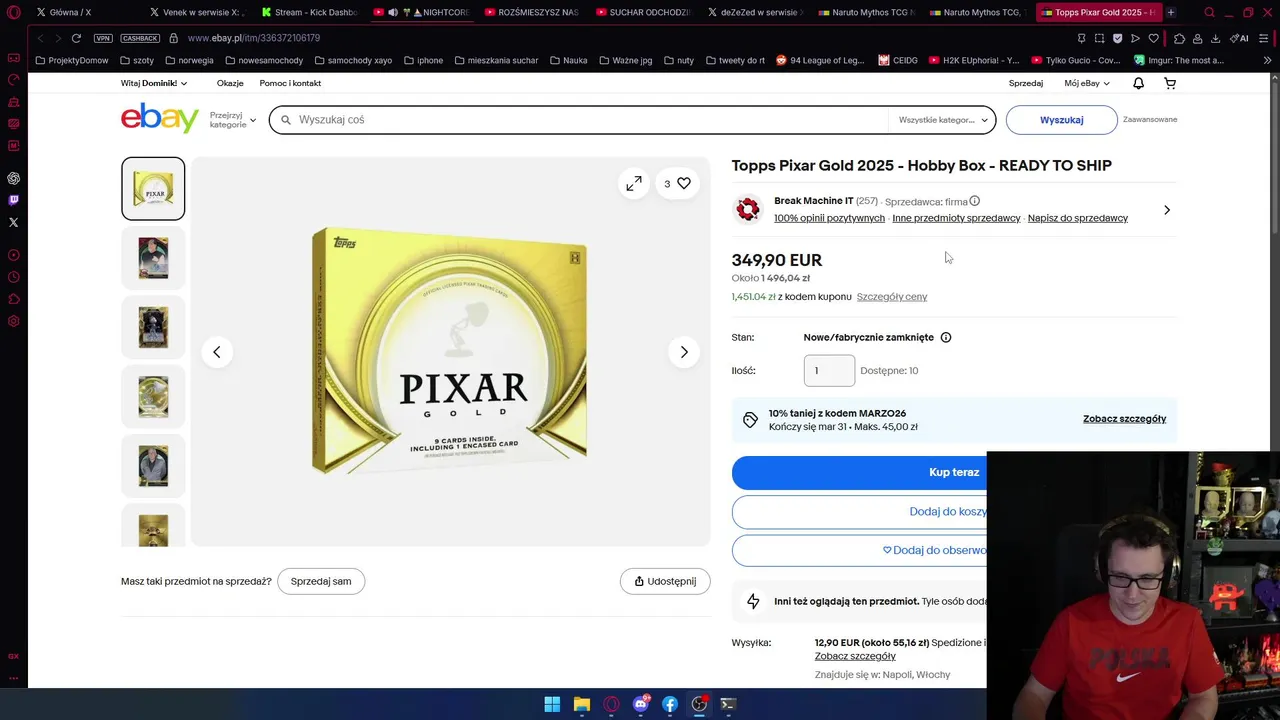The width and height of the screenshot is (1280, 720).
Task: Select first Pixar Gold box thumbnail
Action: [x=153, y=188]
